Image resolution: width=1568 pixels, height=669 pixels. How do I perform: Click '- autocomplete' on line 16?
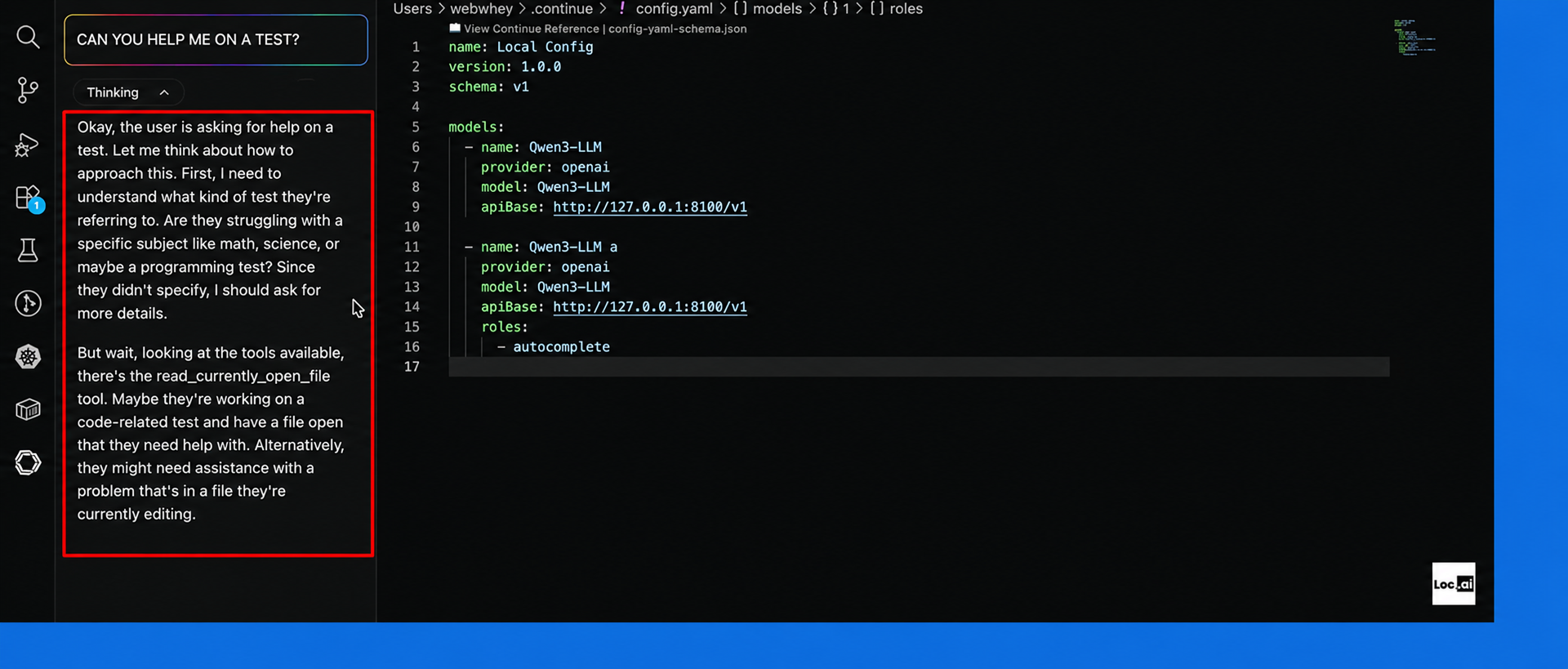tap(553, 346)
